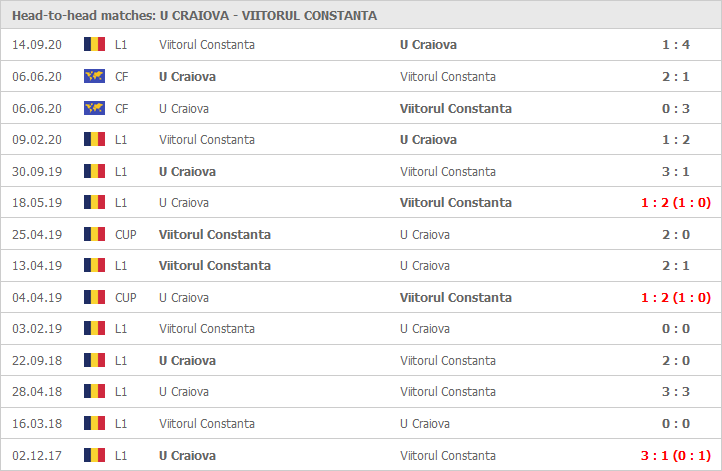Open the 3 : 3 score from 28.04.18
Image resolution: width=722 pixels, height=471 pixels.
coord(676,392)
